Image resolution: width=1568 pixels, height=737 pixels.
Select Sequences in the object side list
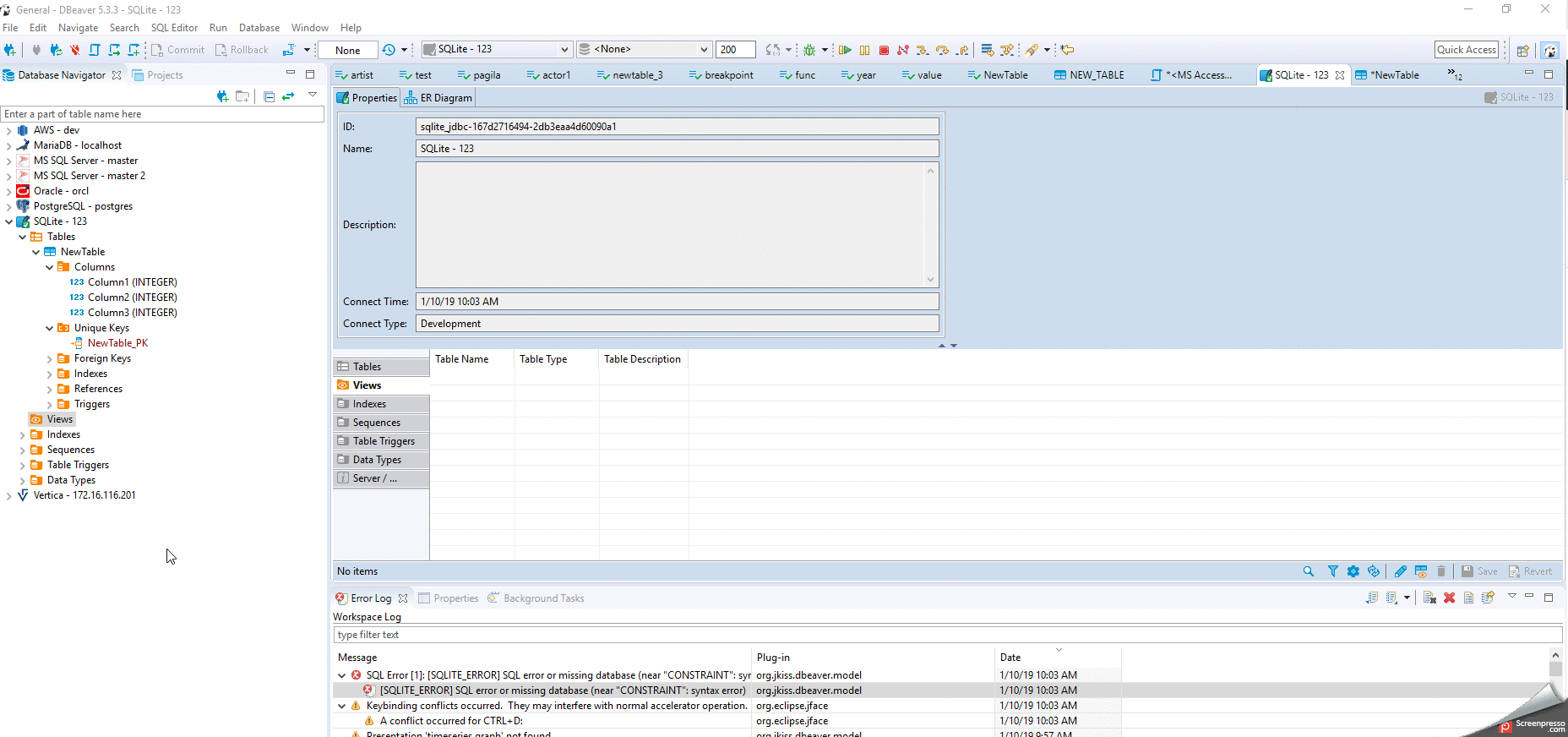tap(381, 423)
